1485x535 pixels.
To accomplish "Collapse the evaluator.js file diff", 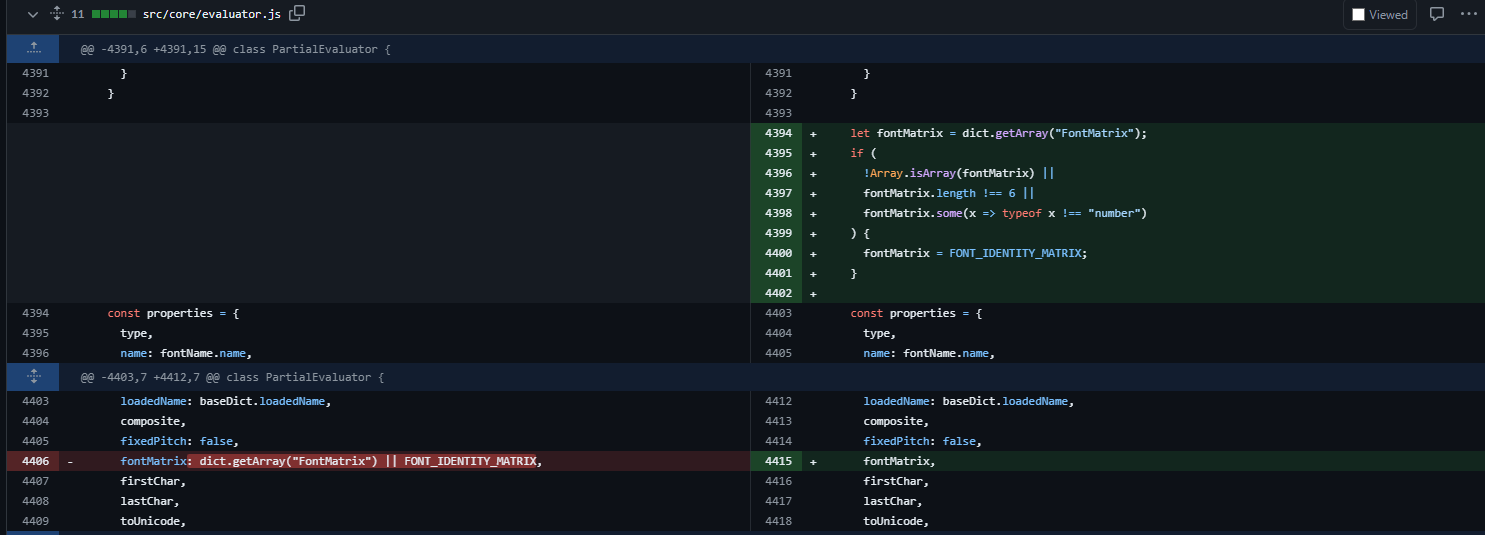I will click(x=34, y=14).
